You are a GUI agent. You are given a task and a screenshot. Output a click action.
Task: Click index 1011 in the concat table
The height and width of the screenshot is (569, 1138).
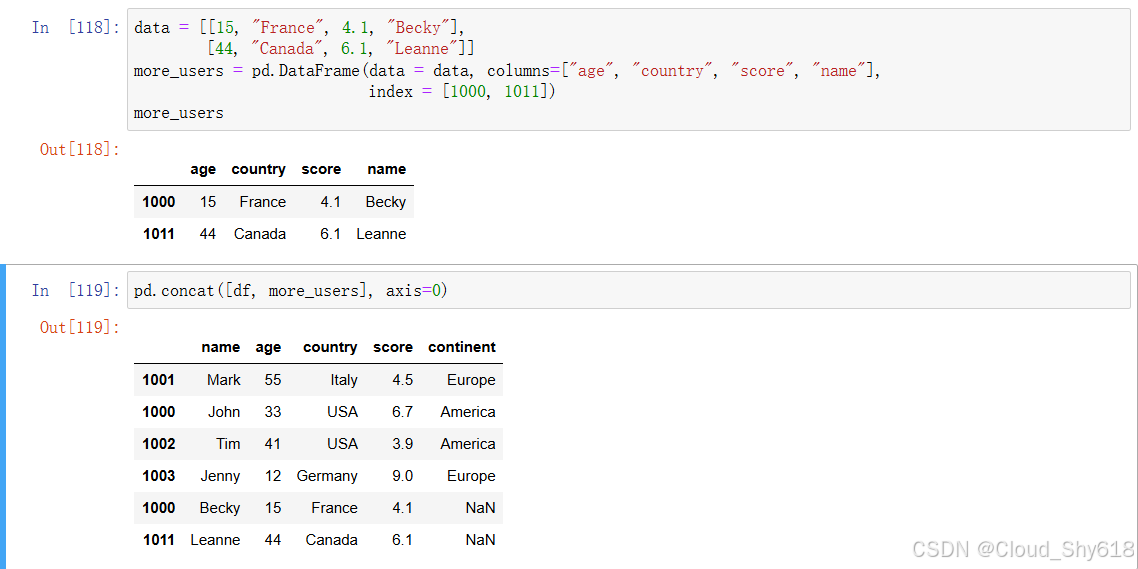pyautogui.click(x=158, y=539)
